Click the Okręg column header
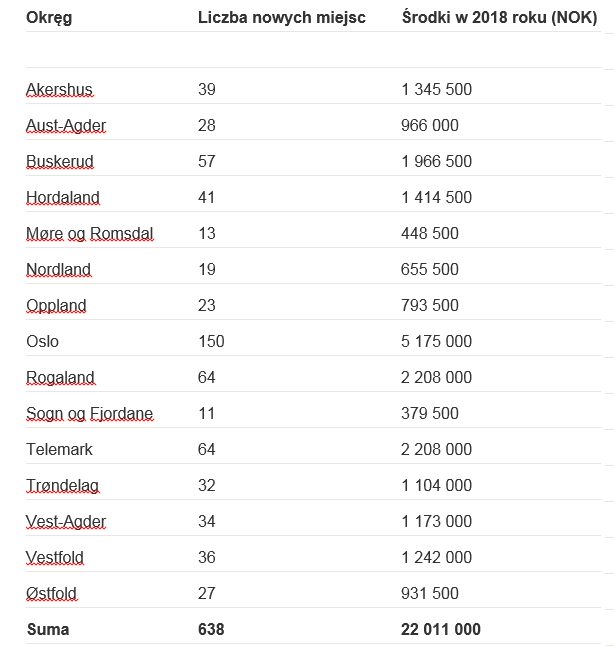The height and width of the screenshot is (646, 614). click(x=49, y=18)
